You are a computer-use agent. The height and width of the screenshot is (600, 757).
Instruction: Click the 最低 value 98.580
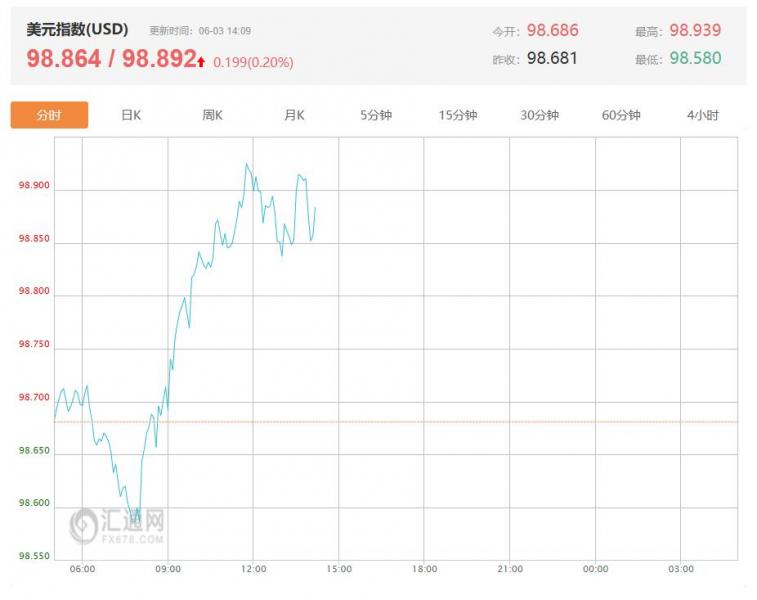(x=695, y=58)
